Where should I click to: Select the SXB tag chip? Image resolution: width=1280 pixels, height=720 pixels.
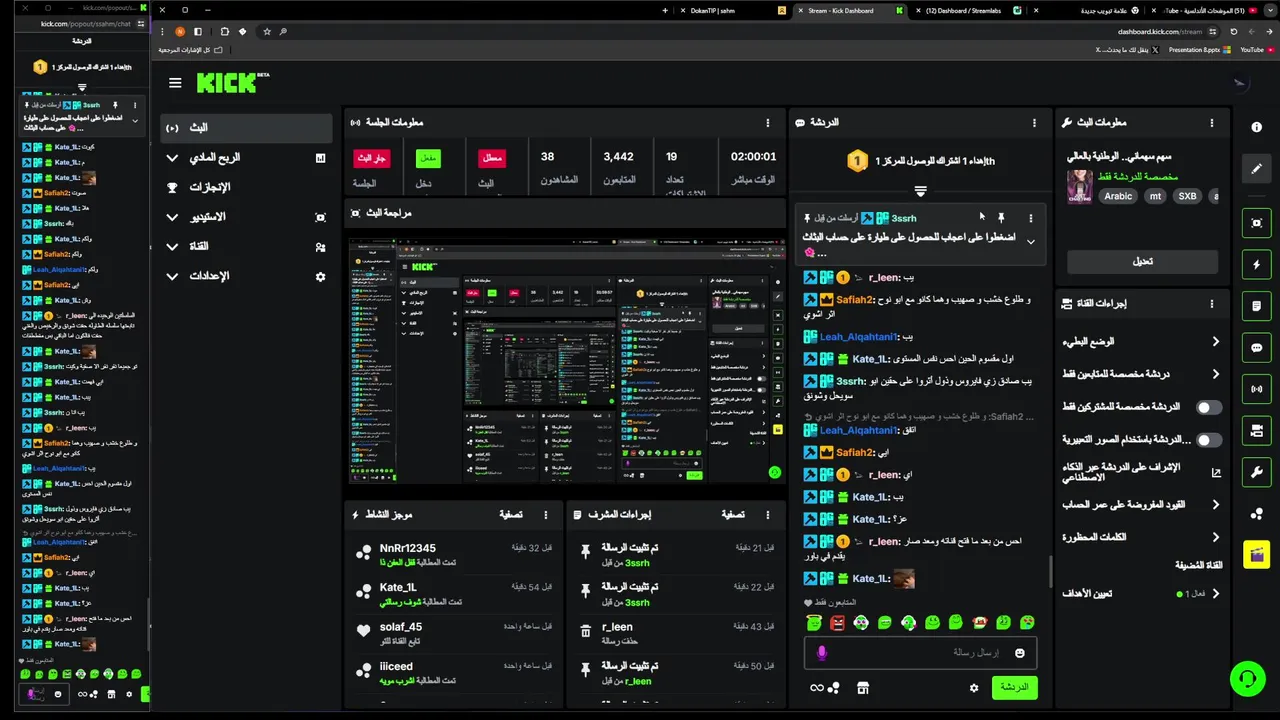click(x=1187, y=196)
